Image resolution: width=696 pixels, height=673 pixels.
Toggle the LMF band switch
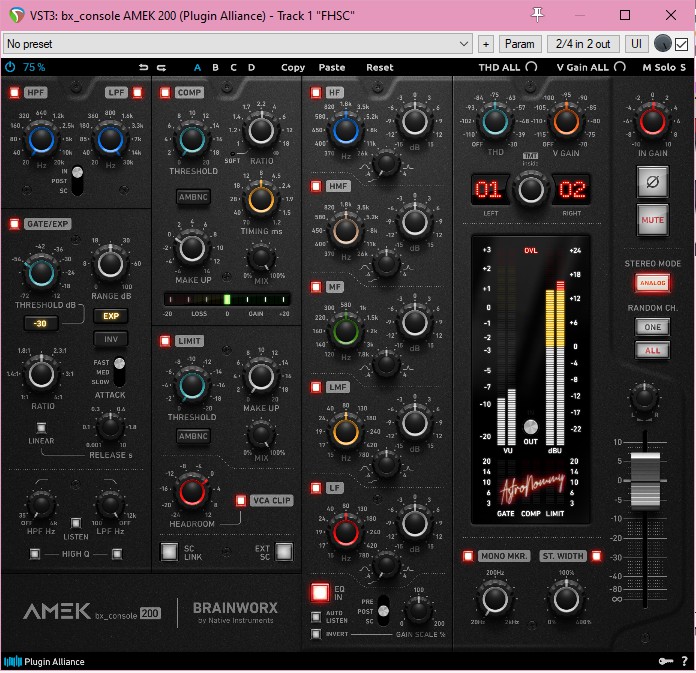pos(316,387)
